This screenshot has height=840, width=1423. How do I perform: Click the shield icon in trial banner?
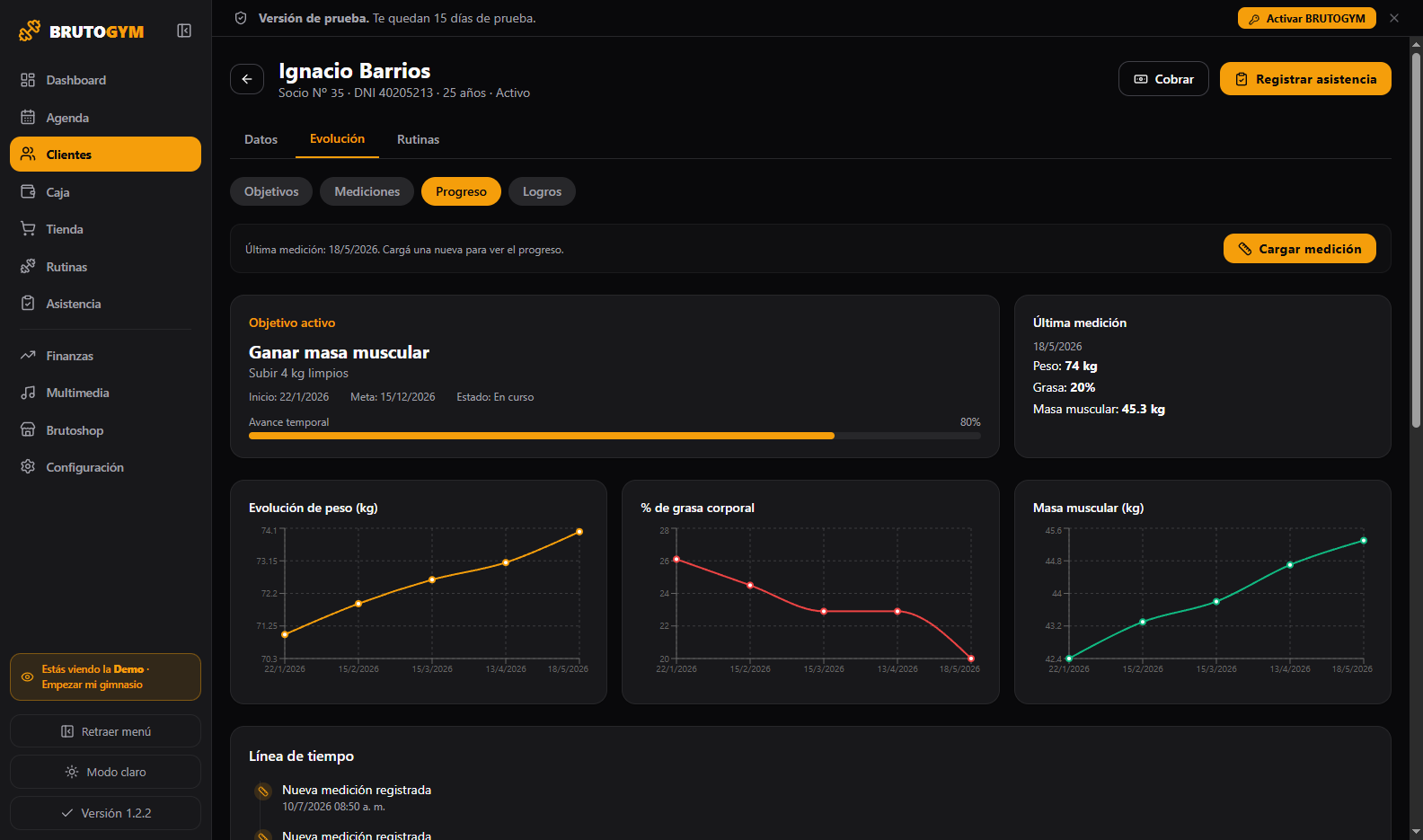[241, 18]
